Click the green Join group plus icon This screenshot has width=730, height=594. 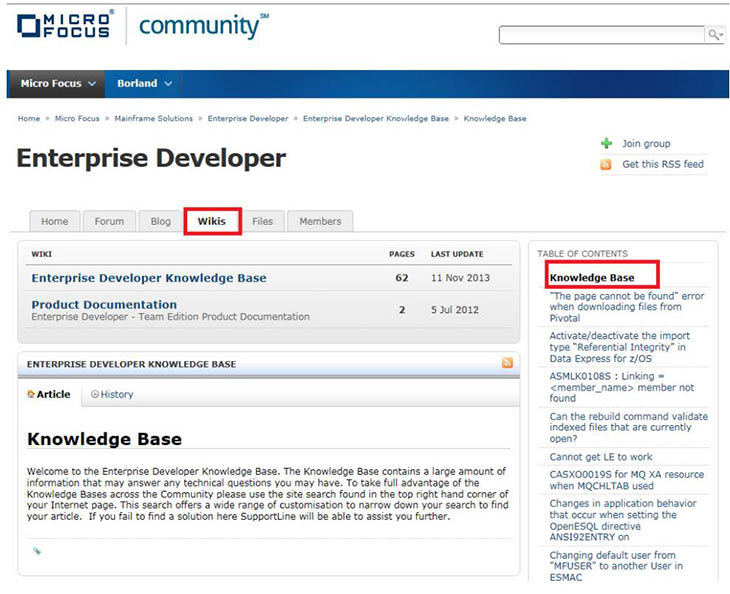coord(606,144)
